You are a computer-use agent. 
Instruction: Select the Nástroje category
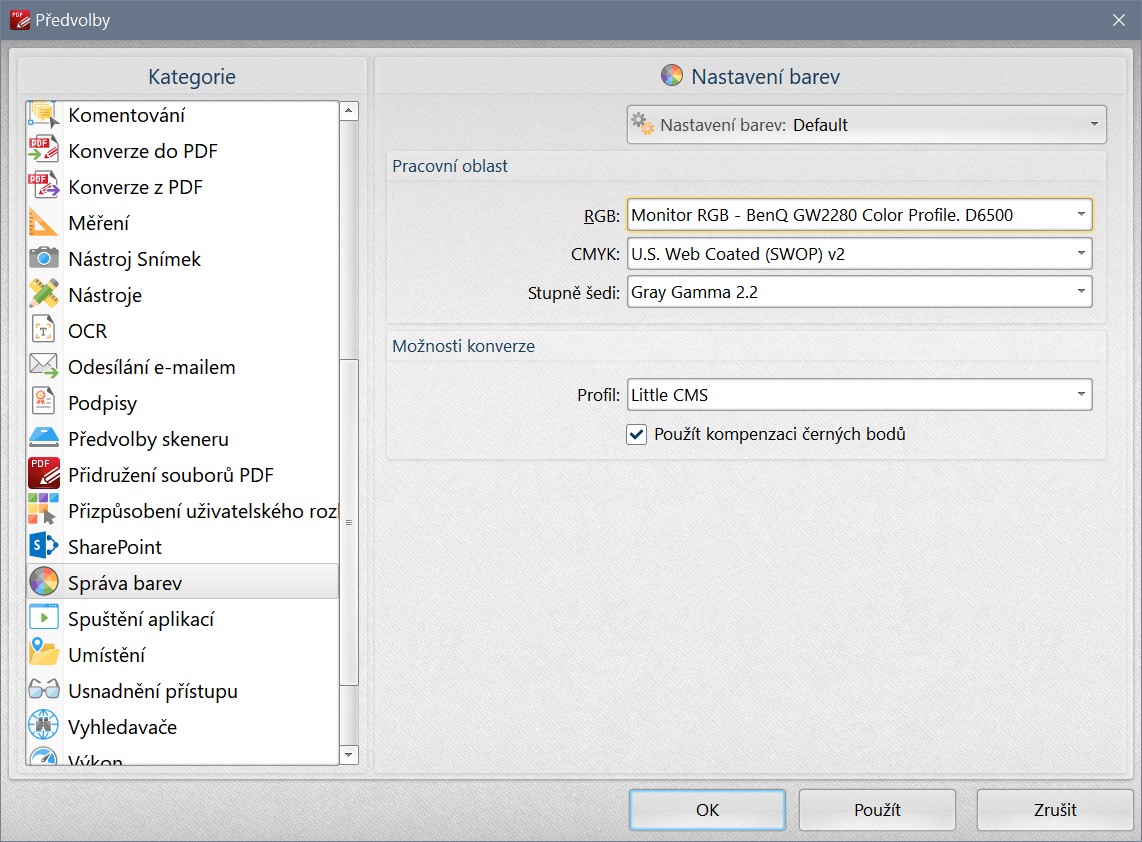(183, 295)
